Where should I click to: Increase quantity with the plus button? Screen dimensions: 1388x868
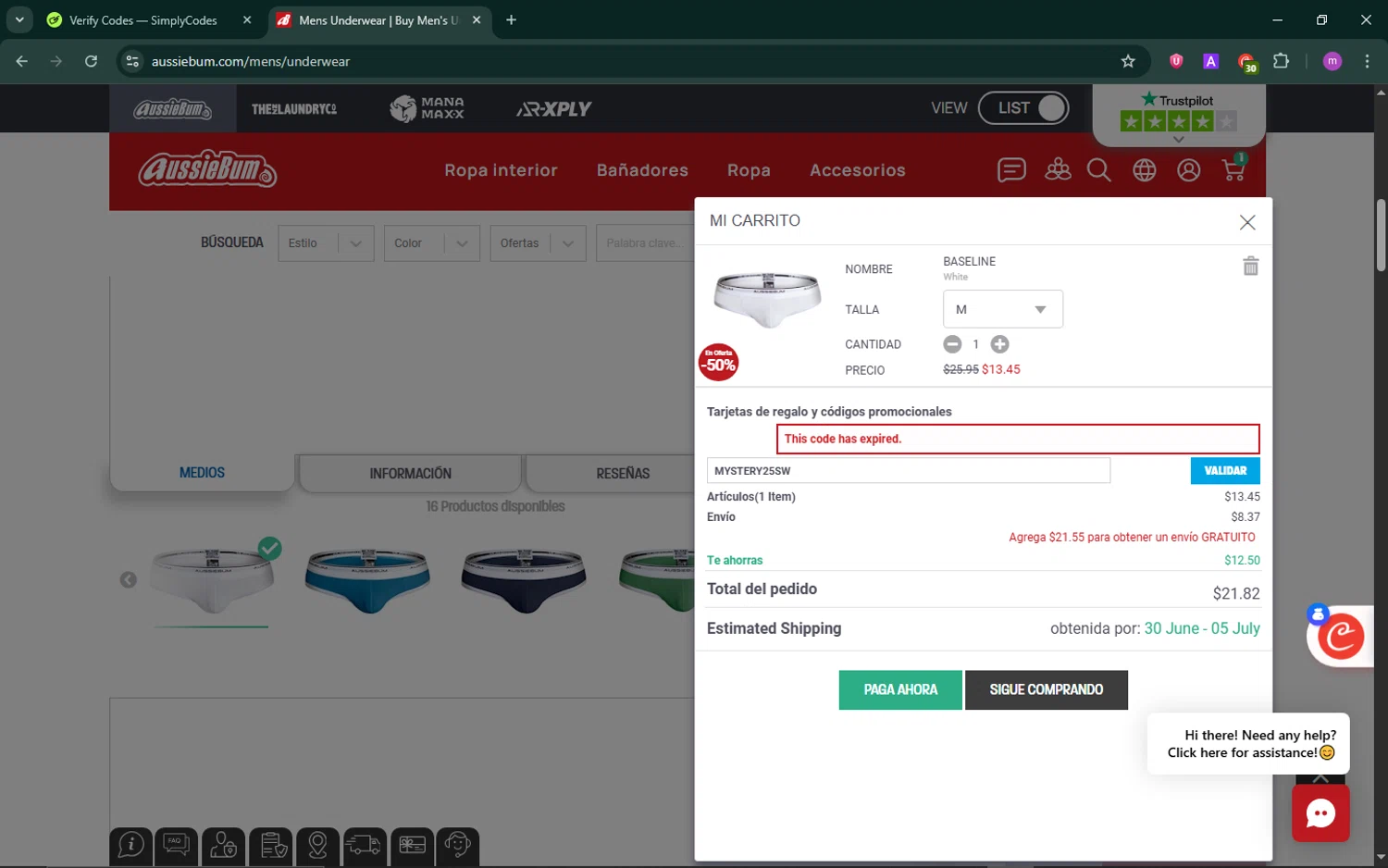(999, 344)
